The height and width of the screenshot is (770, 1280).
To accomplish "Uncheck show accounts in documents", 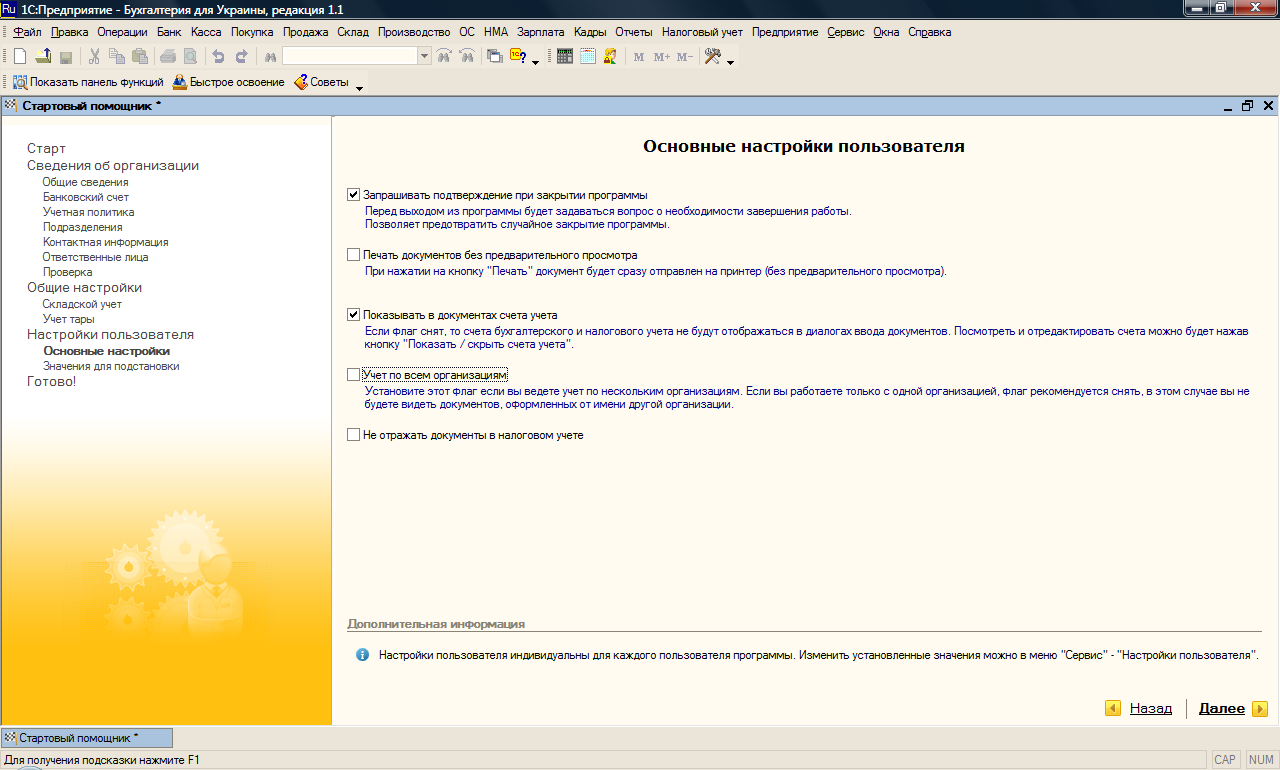I will (x=353, y=315).
